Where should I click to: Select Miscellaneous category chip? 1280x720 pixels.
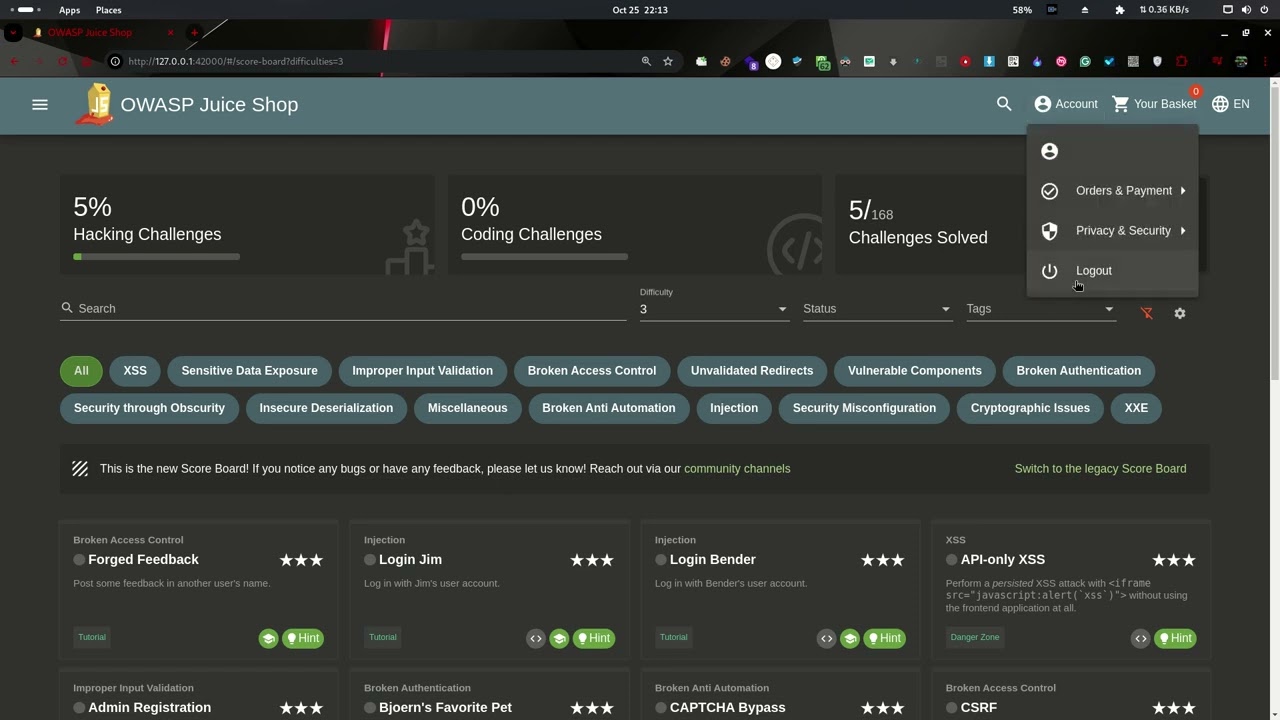point(467,407)
